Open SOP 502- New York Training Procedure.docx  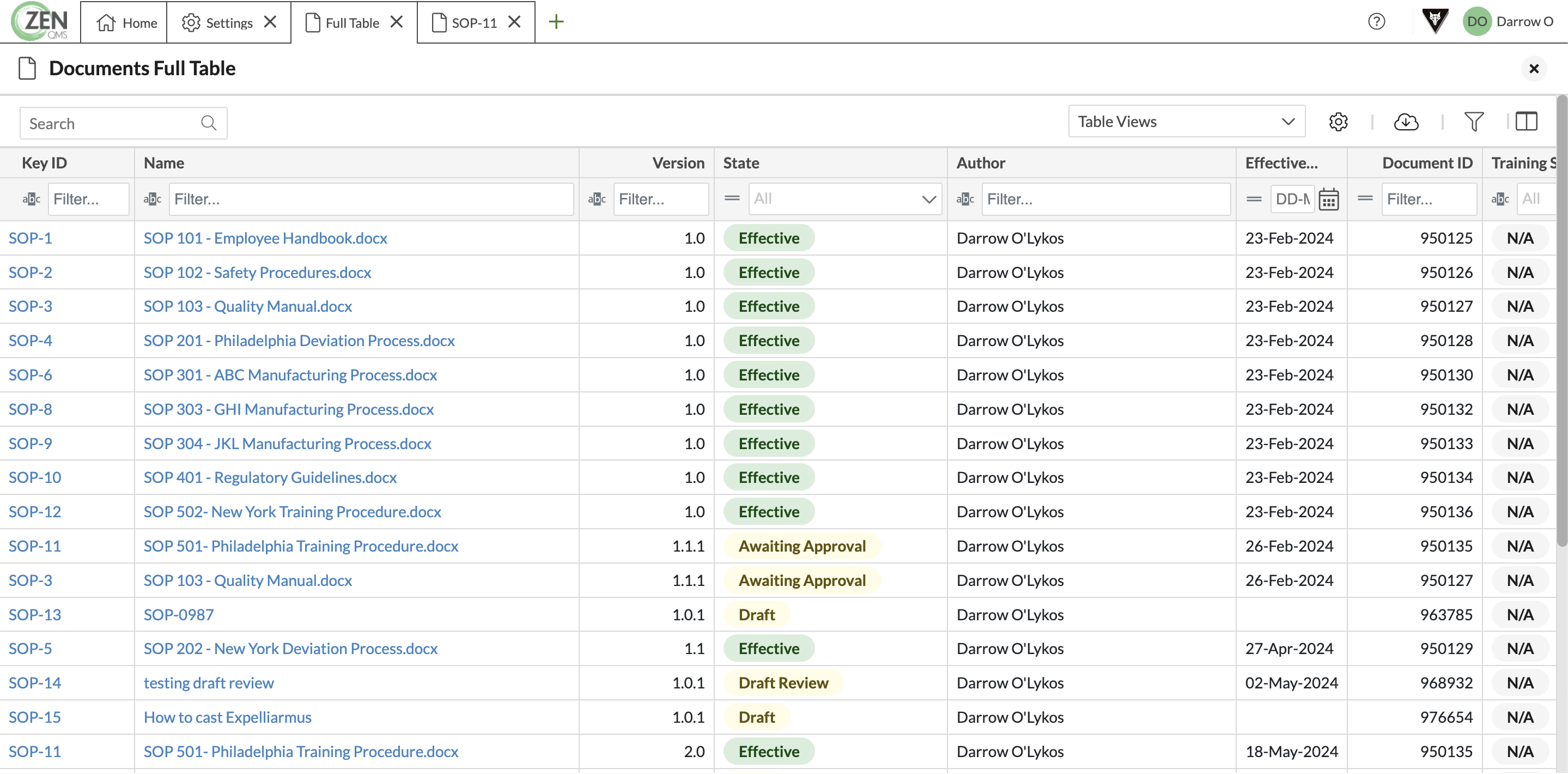[292, 511]
